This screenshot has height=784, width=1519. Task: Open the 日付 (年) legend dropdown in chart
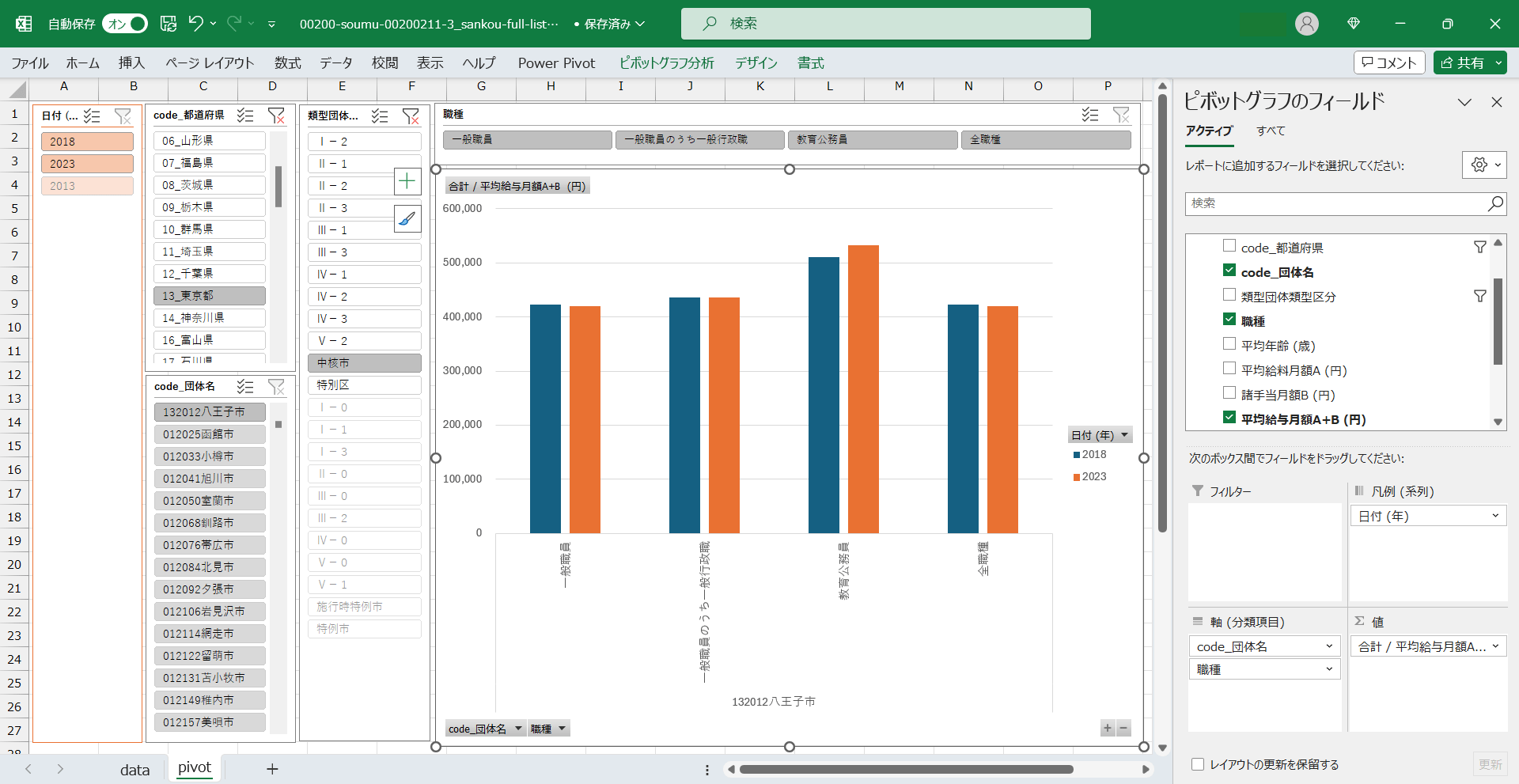[x=1124, y=435]
